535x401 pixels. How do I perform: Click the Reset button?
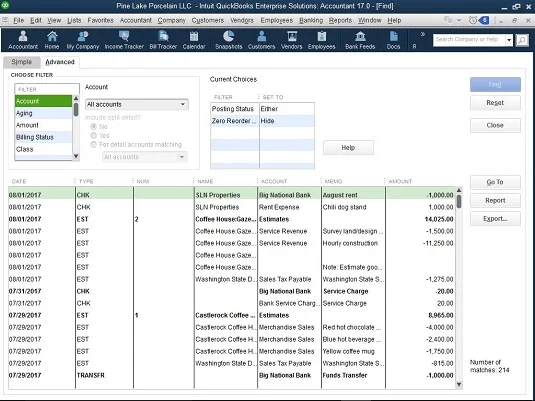point(495,103)
